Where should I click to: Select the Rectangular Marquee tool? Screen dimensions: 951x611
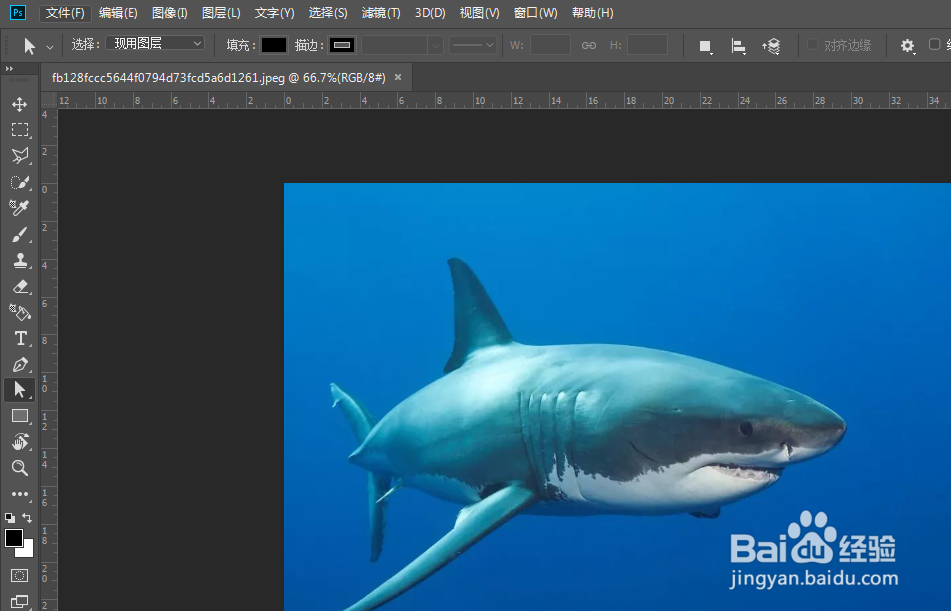(x=19, y=130)
